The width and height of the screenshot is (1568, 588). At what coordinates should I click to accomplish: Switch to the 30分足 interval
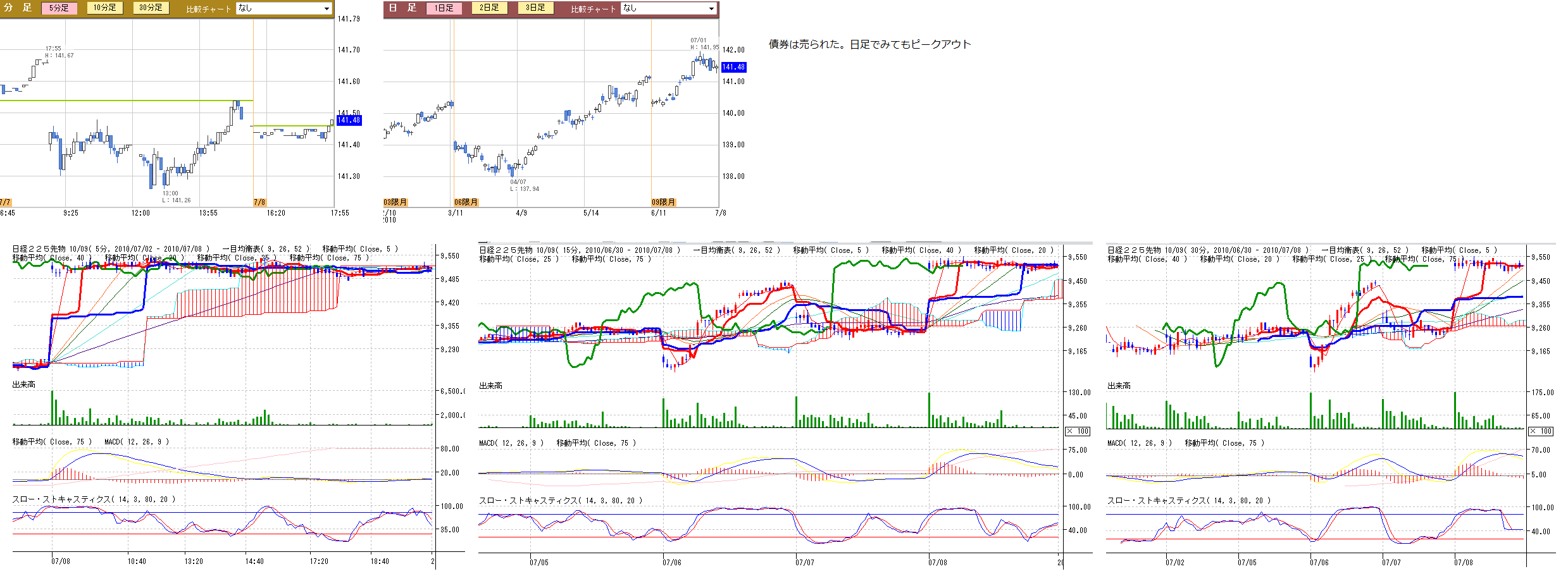[x=151, y=8]
